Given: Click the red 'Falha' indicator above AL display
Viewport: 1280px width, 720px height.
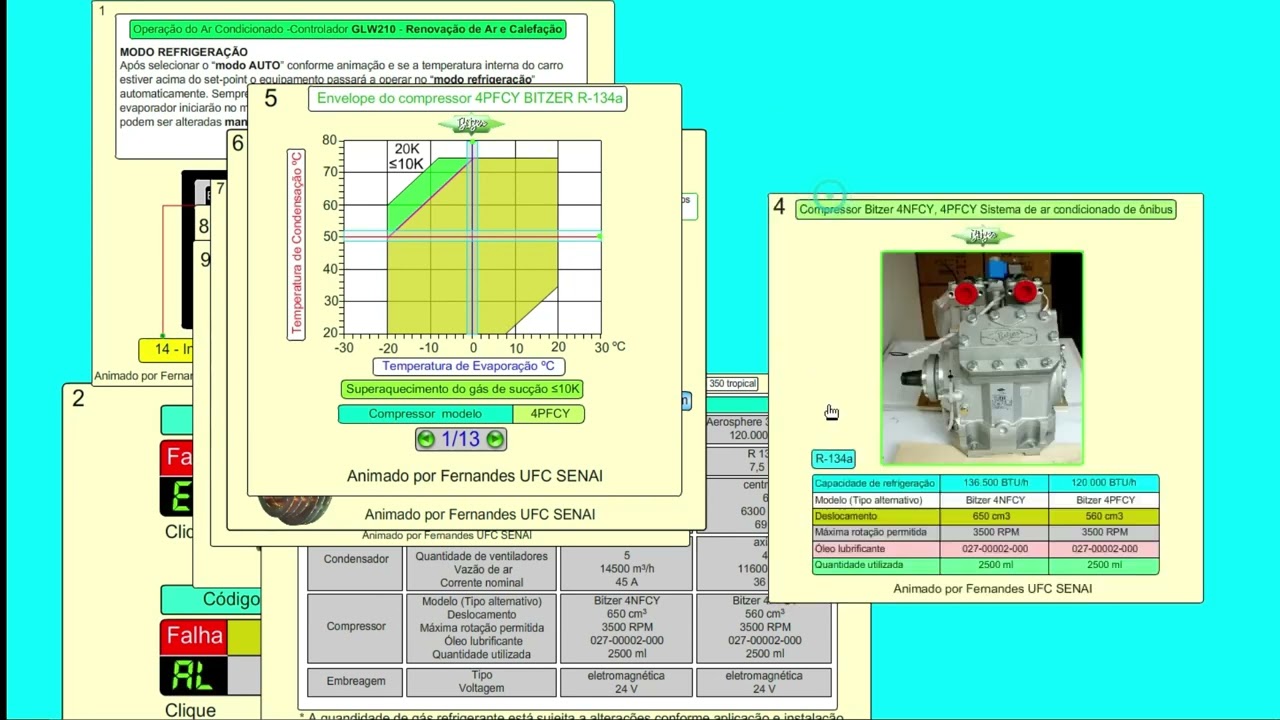Looking at the screenshot, I should (x=195, y=637).
